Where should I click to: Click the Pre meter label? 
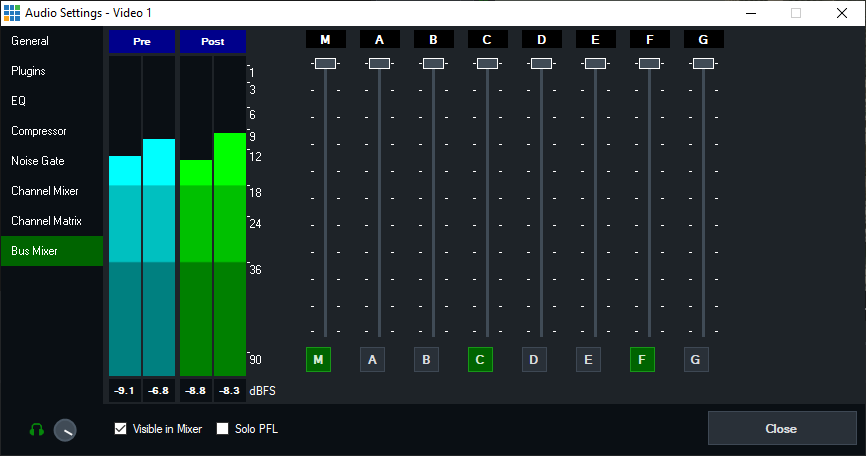(141, 42)
